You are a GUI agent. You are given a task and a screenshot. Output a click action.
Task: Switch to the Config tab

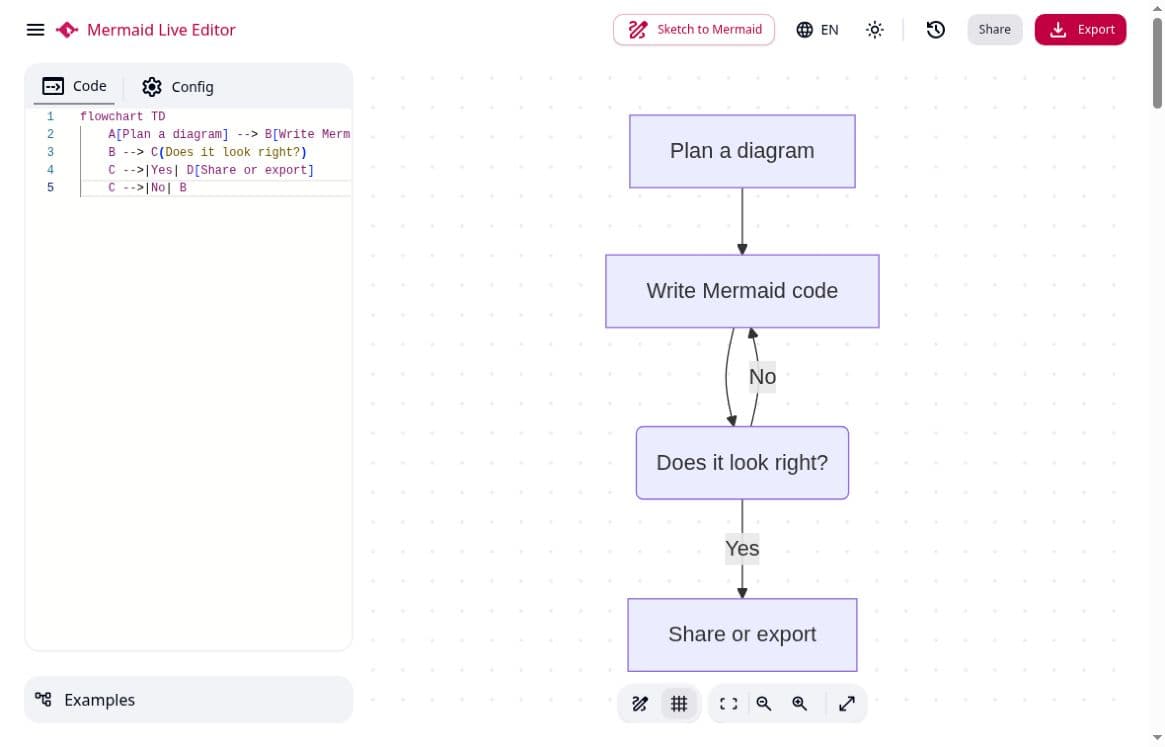(178, 87)
